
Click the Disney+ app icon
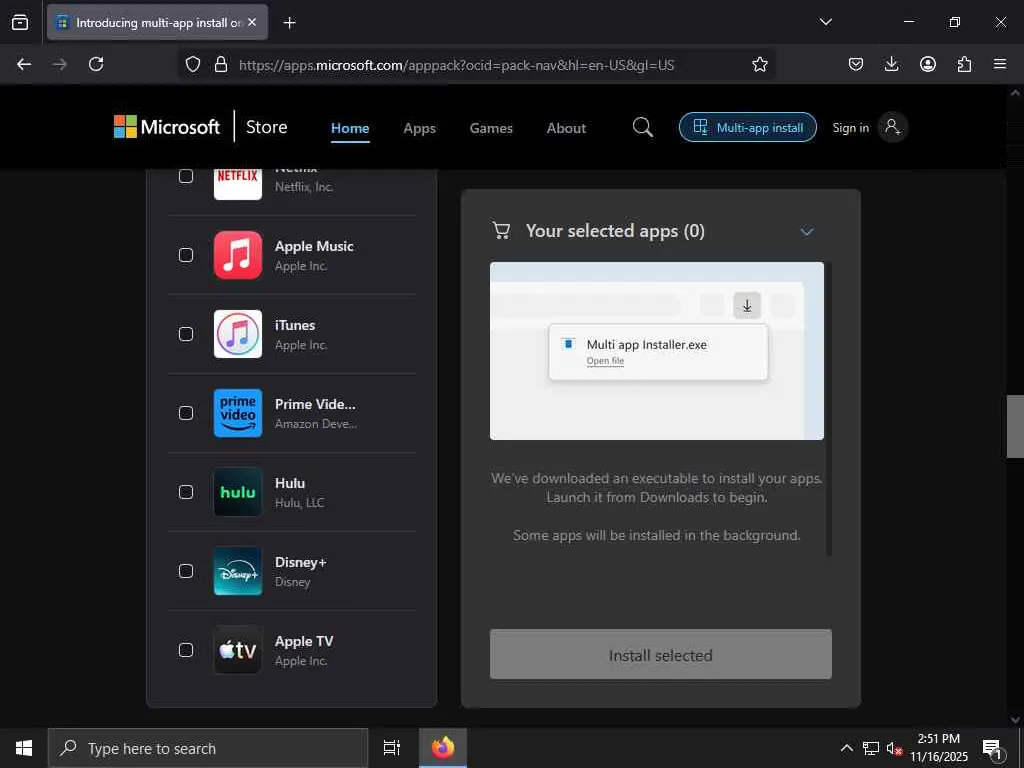pyautogui.click(x=238, y=571)
